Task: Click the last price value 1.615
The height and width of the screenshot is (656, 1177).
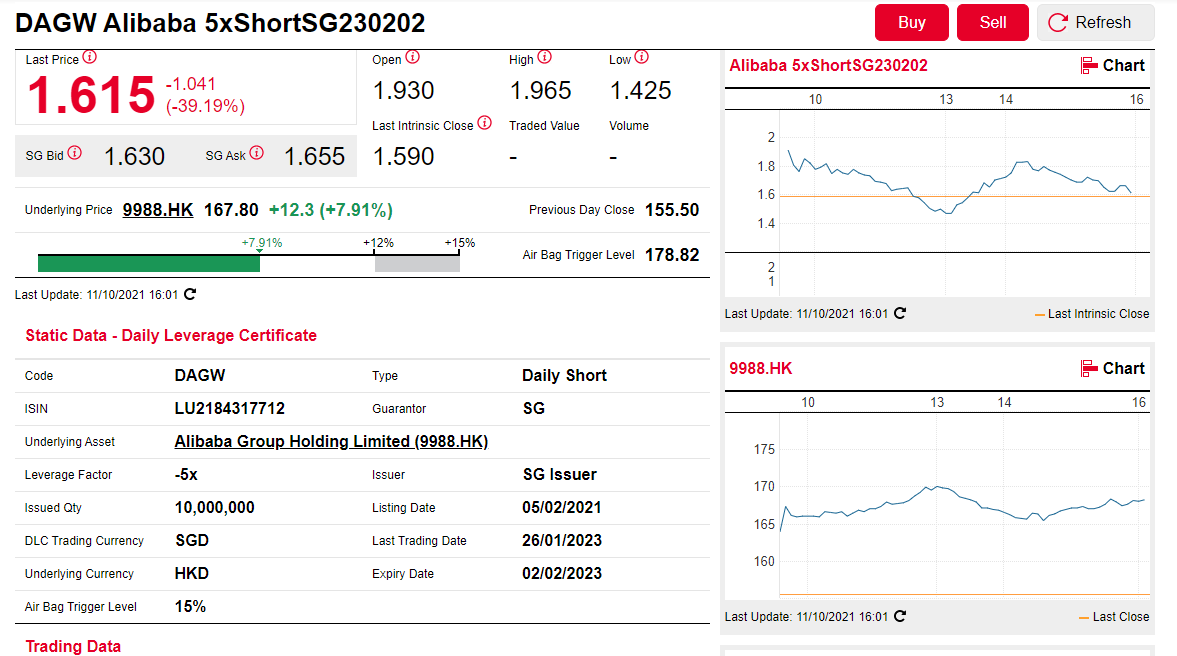Action: pos(91,95)
